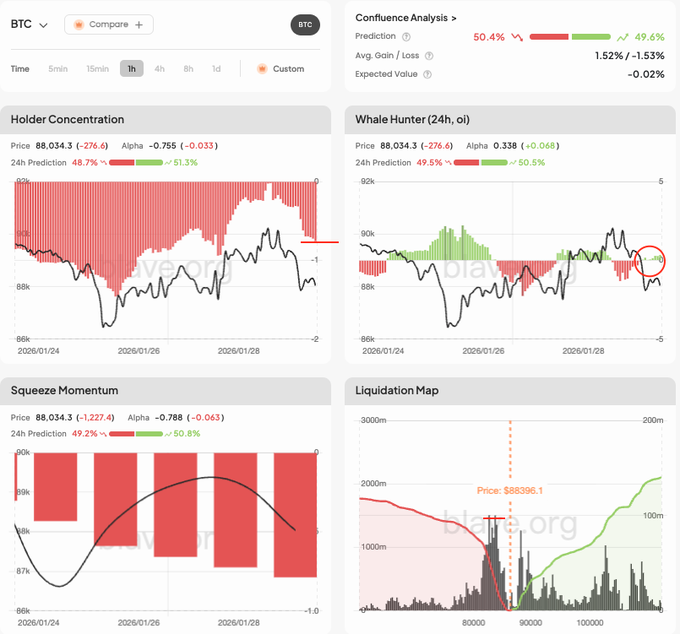This screenshot has height=634, width=680.
Task: Click the Expected Value -0.02% figure
Action: [646, 75]
